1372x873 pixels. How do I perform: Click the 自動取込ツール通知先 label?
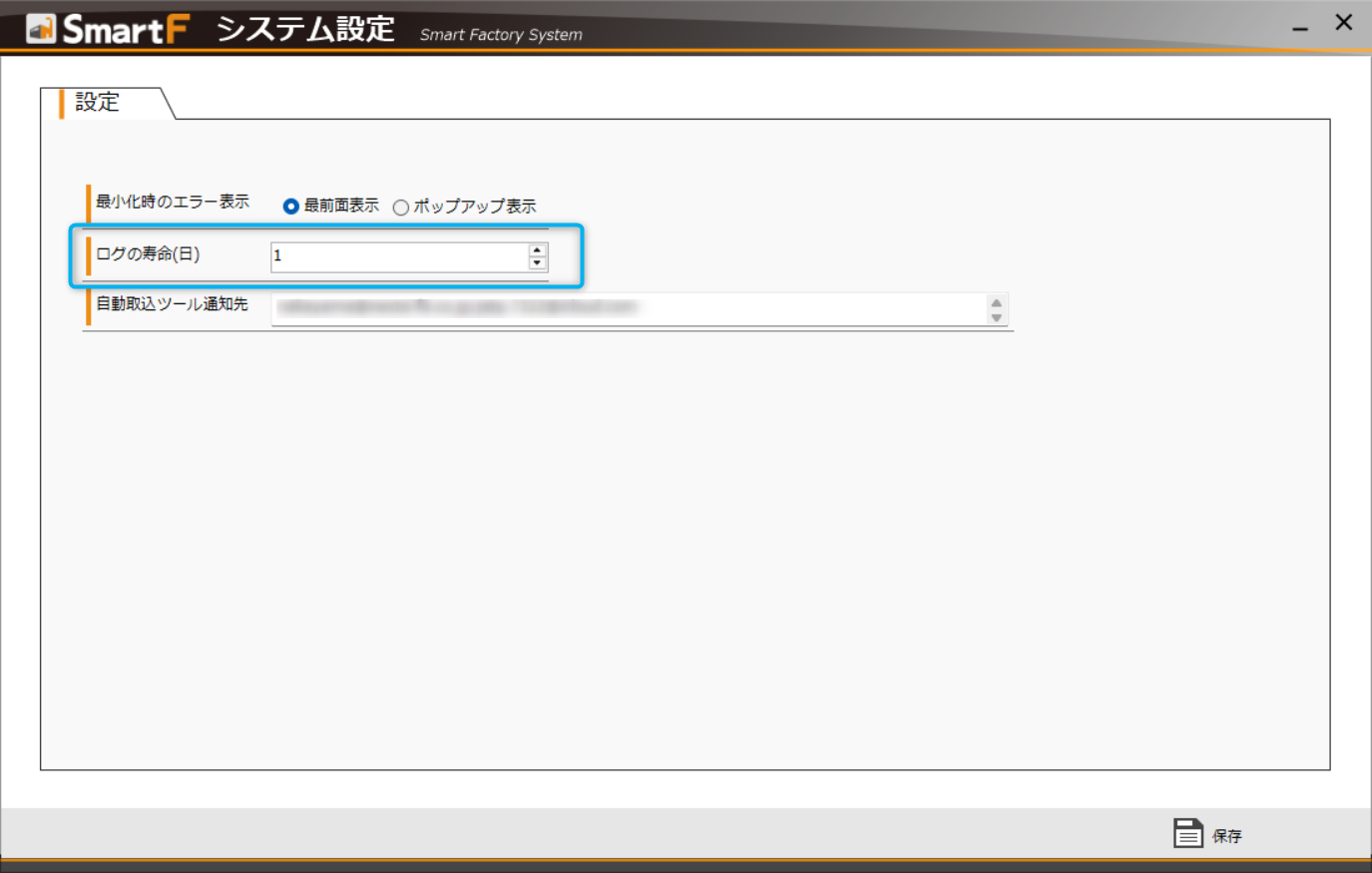point(172,304)
